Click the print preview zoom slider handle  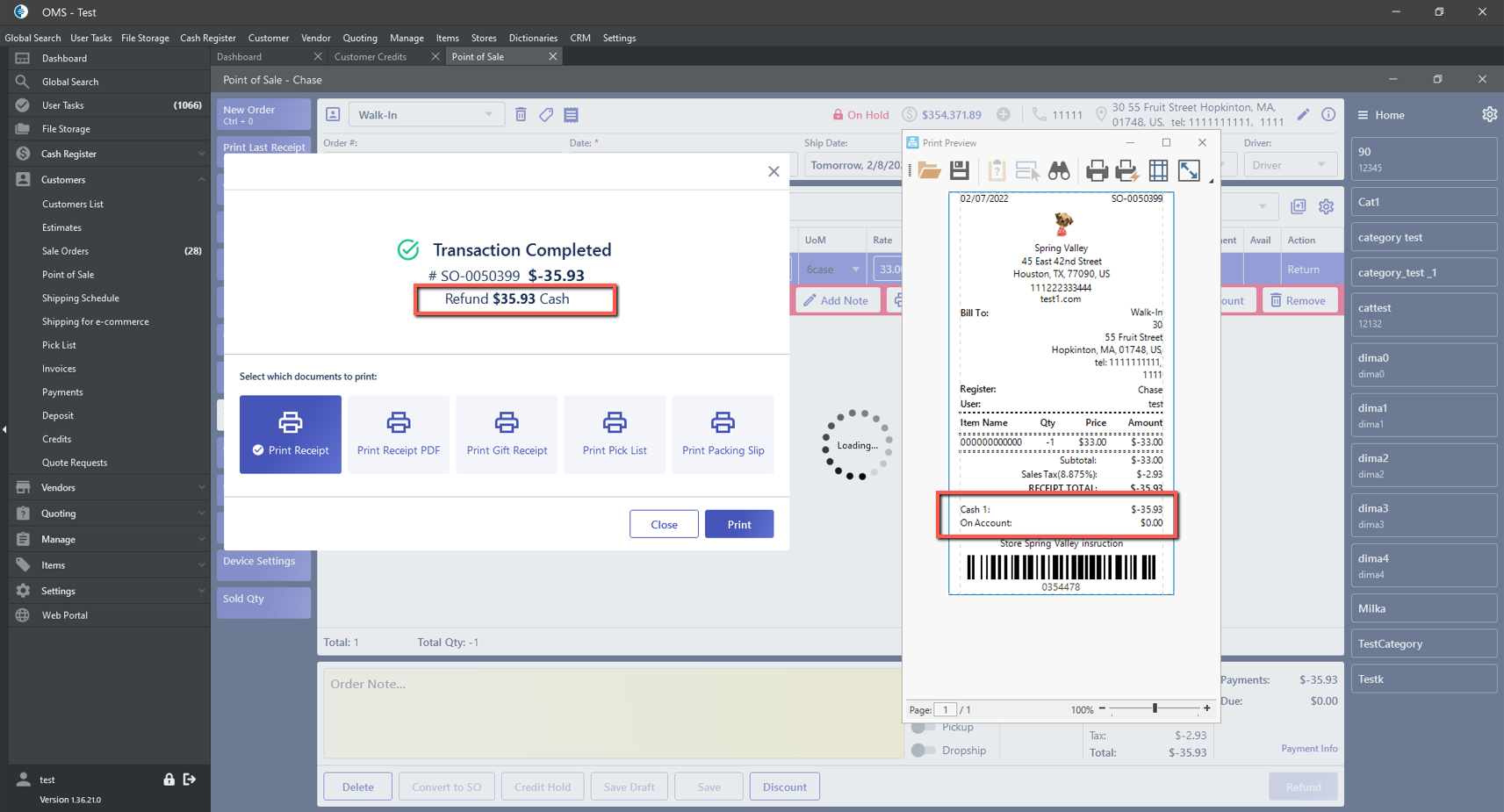1155,708
